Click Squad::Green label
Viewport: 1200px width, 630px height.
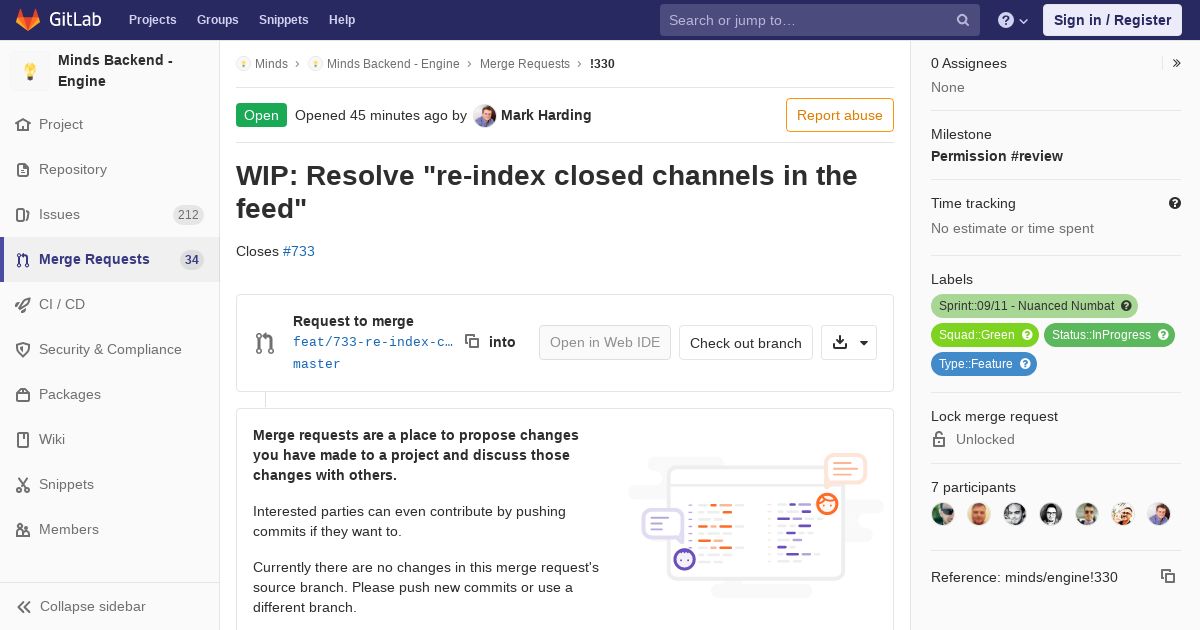coord(985,335)
